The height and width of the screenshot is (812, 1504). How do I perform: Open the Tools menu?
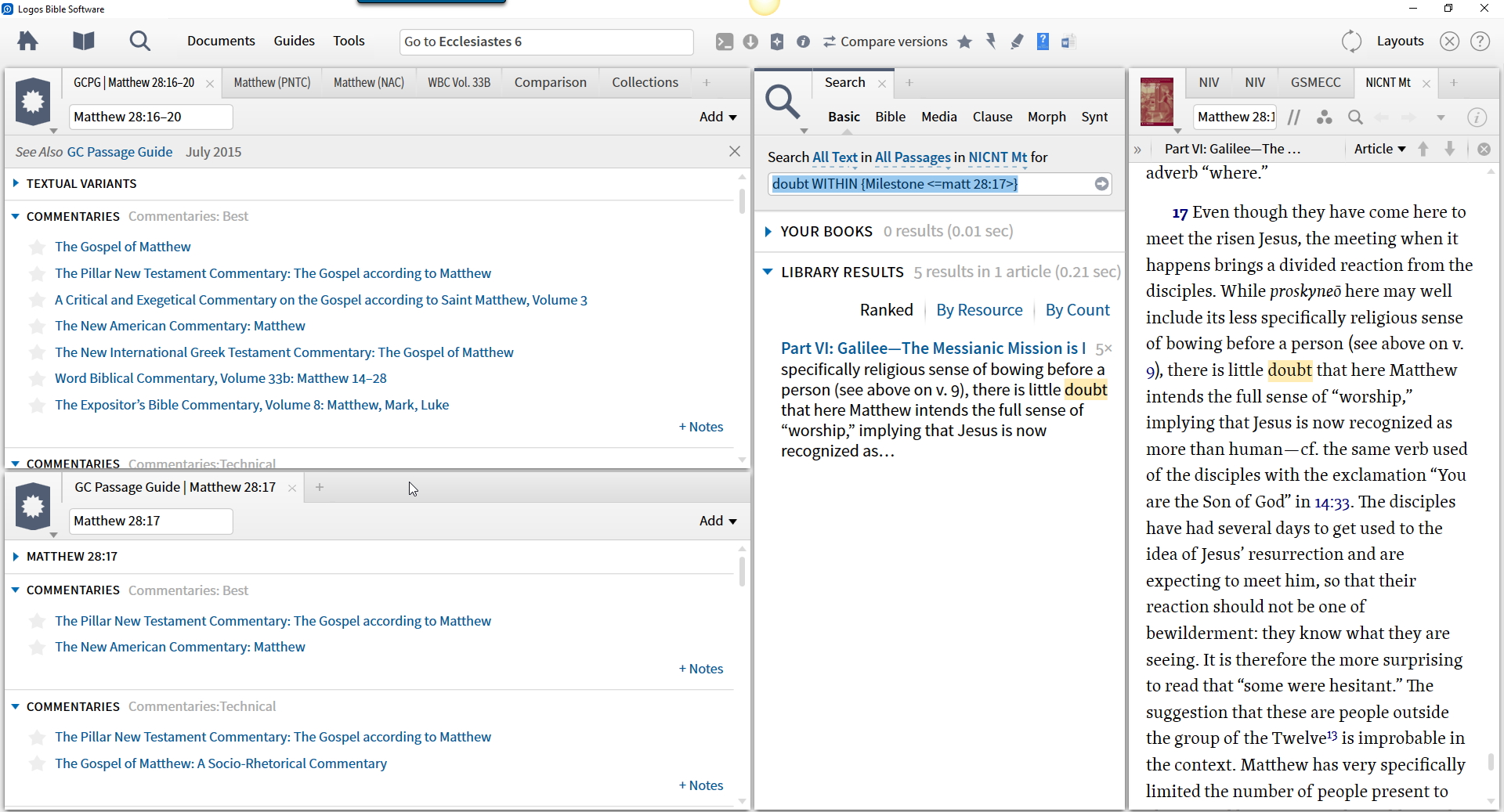tap(349, 41)
